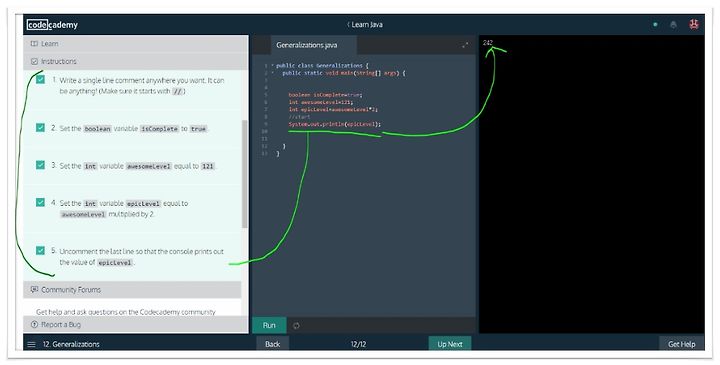Toggle checkbox for step 2 isComplete

coord(40,128)
